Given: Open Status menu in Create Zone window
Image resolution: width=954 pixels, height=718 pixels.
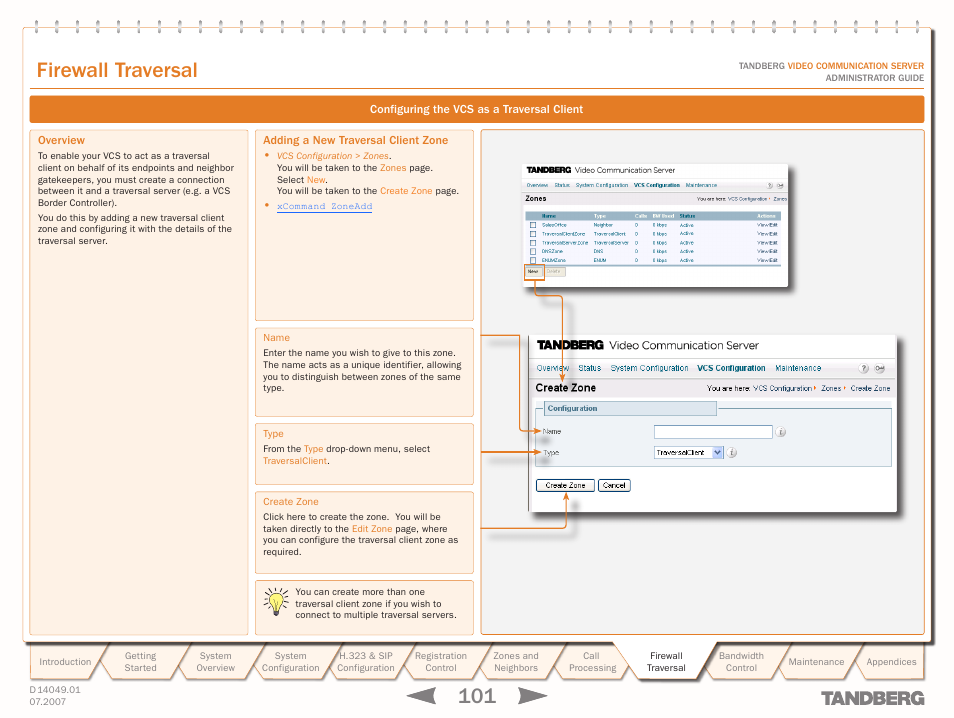Looking at the screenshot, I should coord(590,368).
